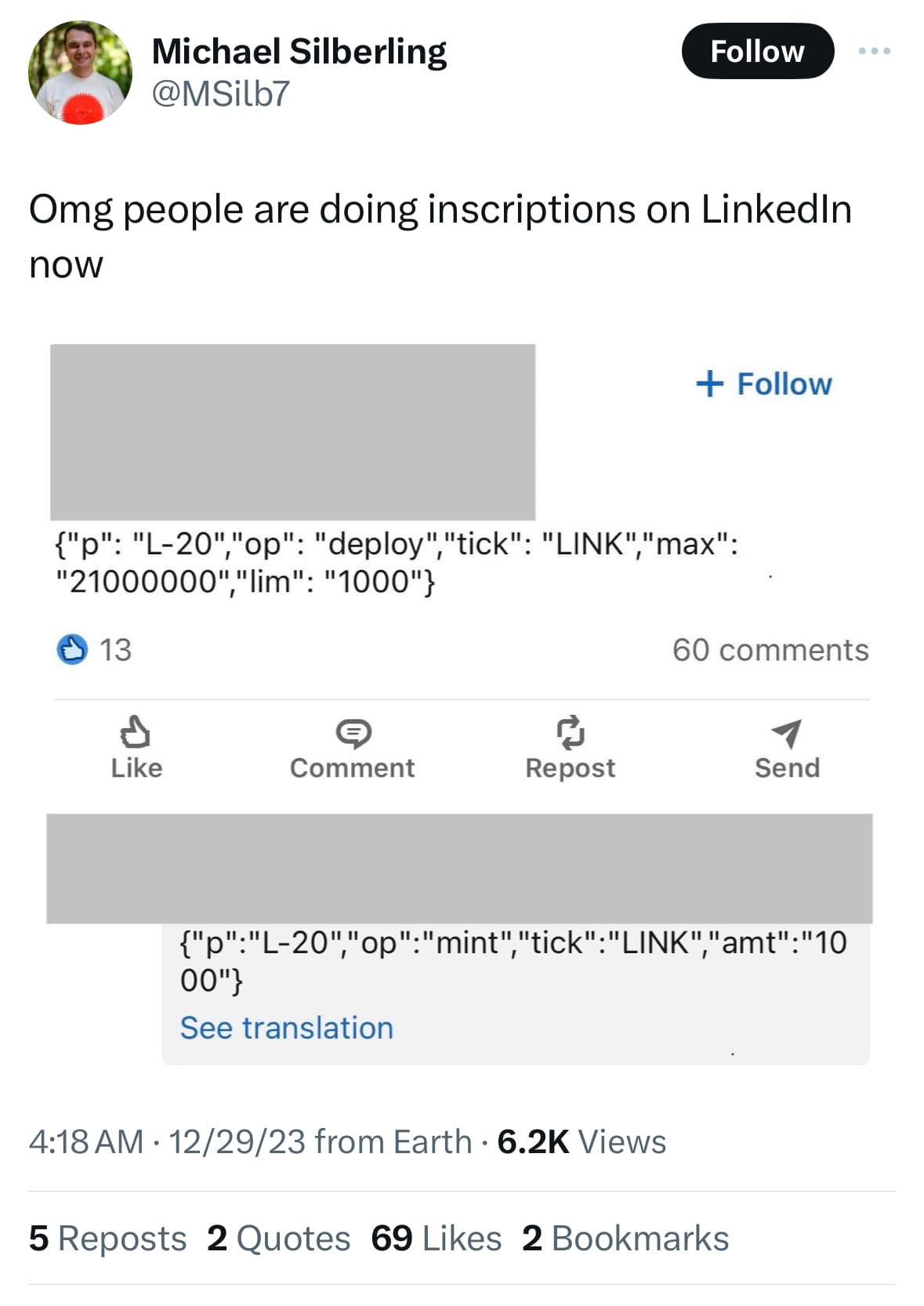Screen dimensions: 924x1306
Task: Click the Repost arrows icon
Action: click(571, 732)
